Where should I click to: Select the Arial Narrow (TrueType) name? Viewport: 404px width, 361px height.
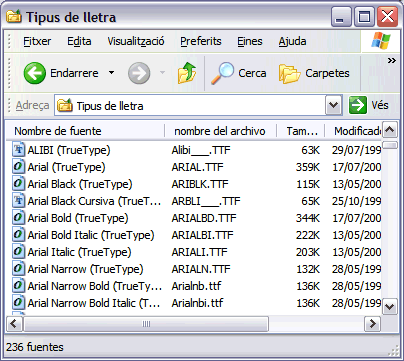[85, 269]
